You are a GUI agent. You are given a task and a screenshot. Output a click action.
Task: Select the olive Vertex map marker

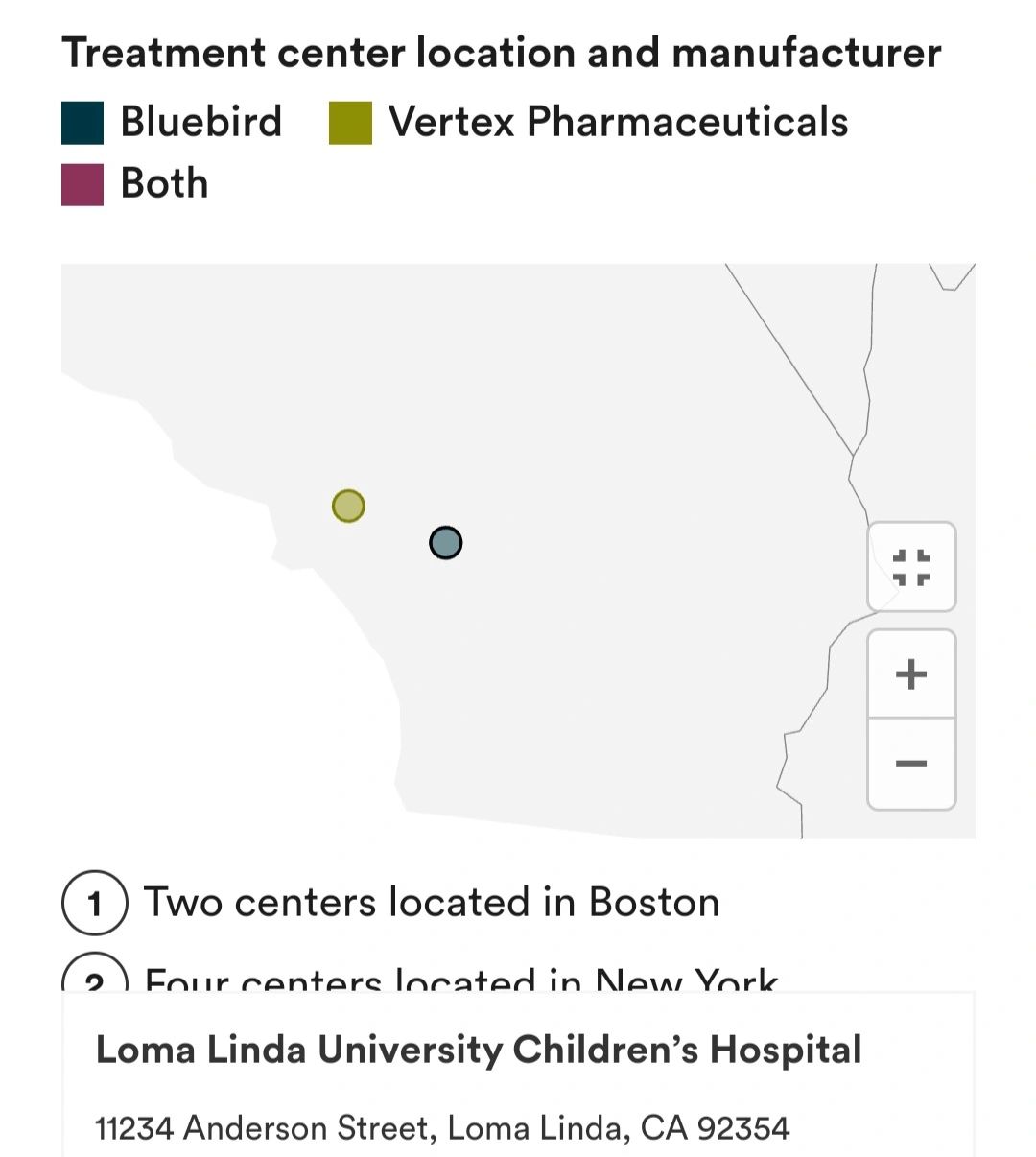point(348,506)
